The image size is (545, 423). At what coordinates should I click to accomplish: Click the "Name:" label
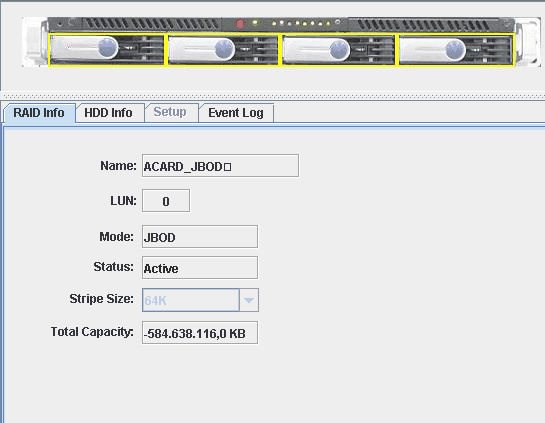pyautogui.click(x=119, y=166)
